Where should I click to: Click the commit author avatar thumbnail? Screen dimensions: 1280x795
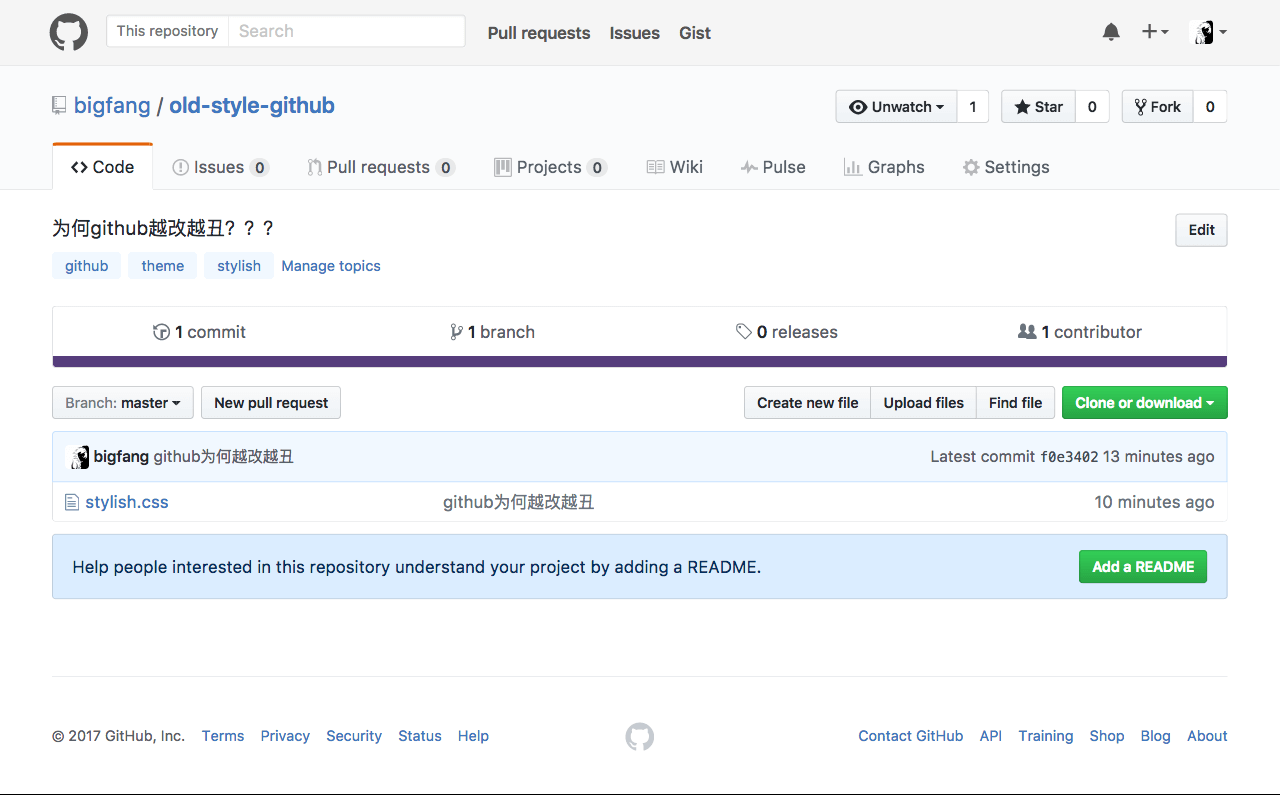[77, 457]
